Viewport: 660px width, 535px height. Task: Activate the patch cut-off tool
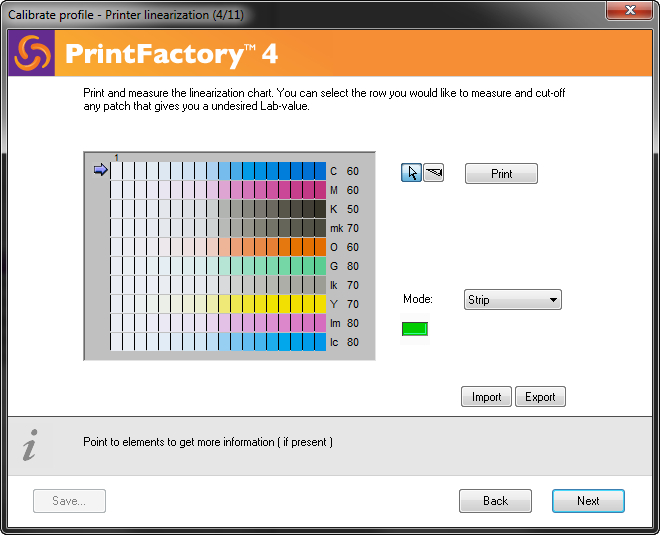point(434,173)
